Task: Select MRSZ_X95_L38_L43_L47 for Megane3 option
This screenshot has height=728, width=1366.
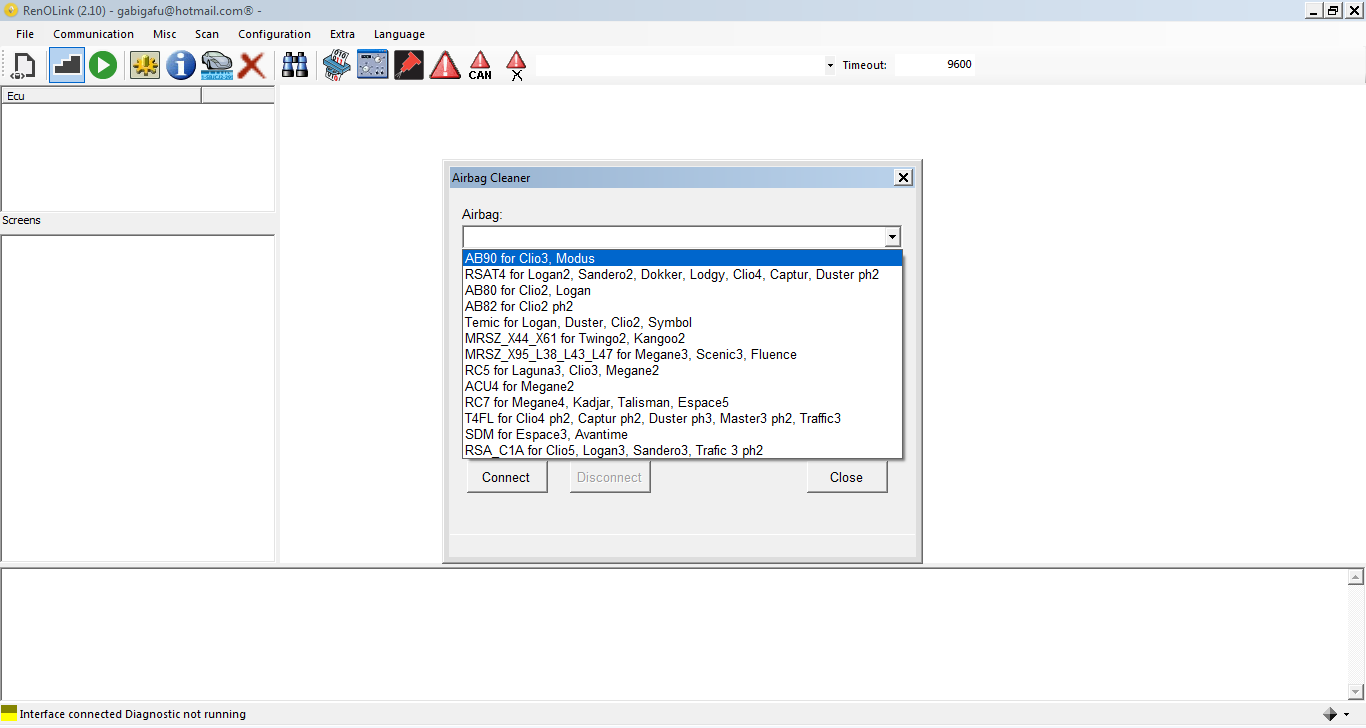Action: click(683, 354)
